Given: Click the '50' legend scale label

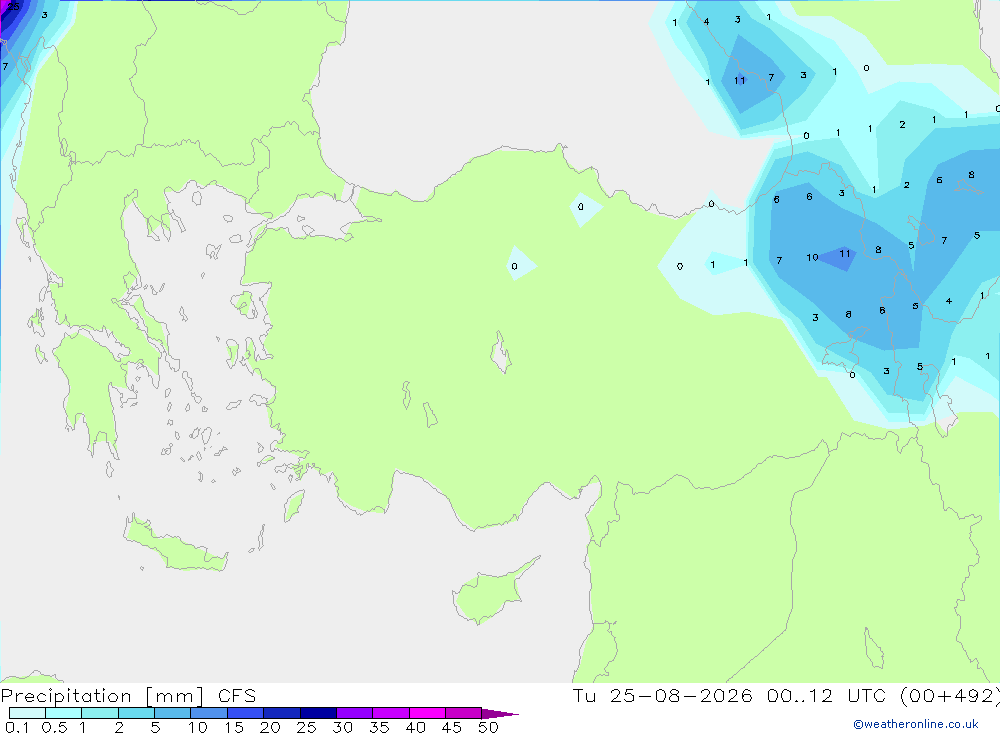Looking at the screenshot, I should click(488, 727).
